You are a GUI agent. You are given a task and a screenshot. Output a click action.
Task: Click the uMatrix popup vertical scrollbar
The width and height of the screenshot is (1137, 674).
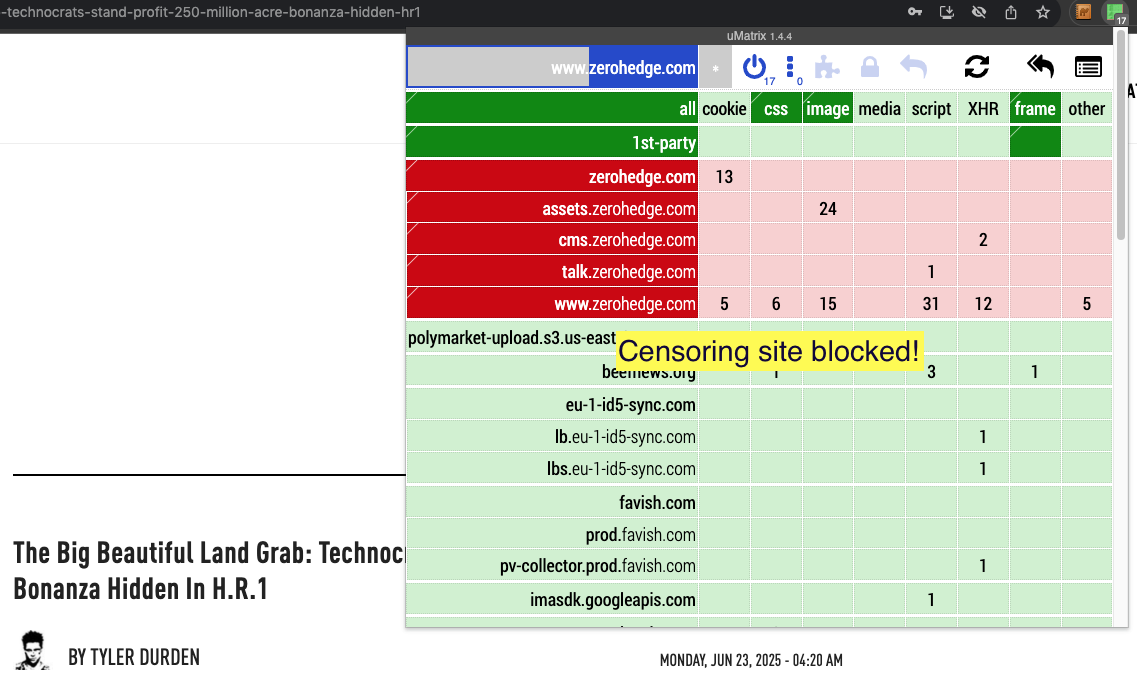(x=1120, y=134)
